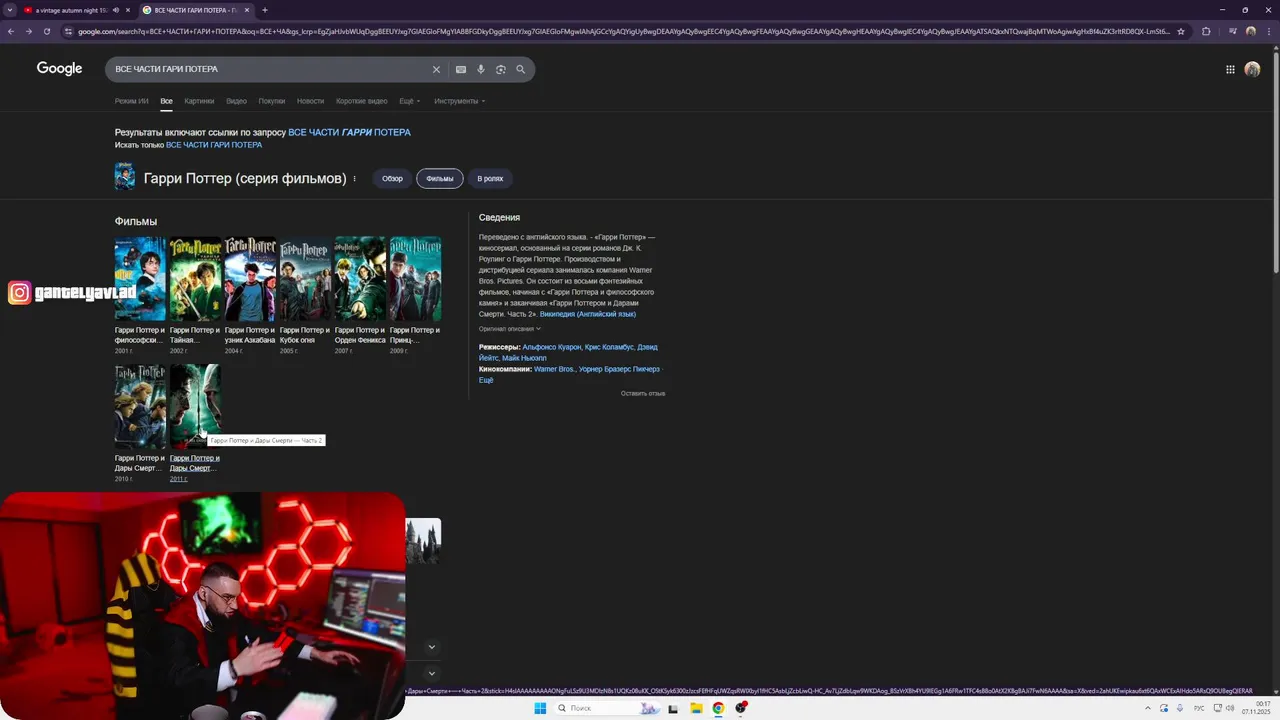Click the magnifier search icon
Screen dimensions: 1280x720
click(521, 69)
